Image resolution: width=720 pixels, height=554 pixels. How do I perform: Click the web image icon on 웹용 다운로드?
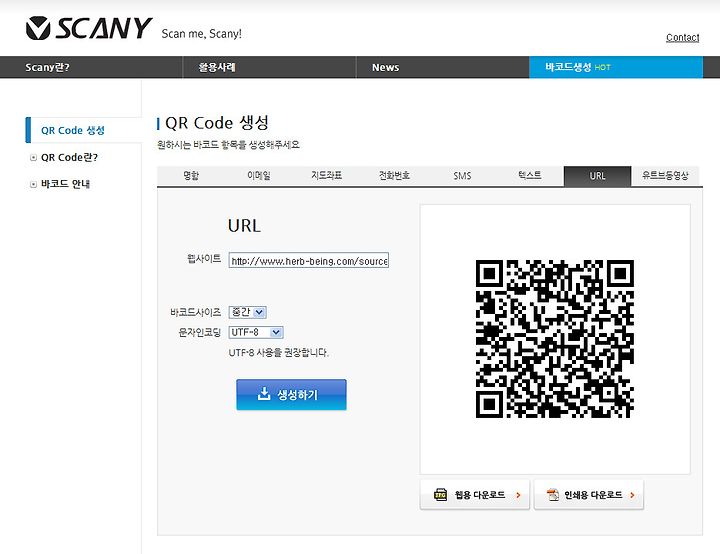pyautogui.click(x=440, y=495)
